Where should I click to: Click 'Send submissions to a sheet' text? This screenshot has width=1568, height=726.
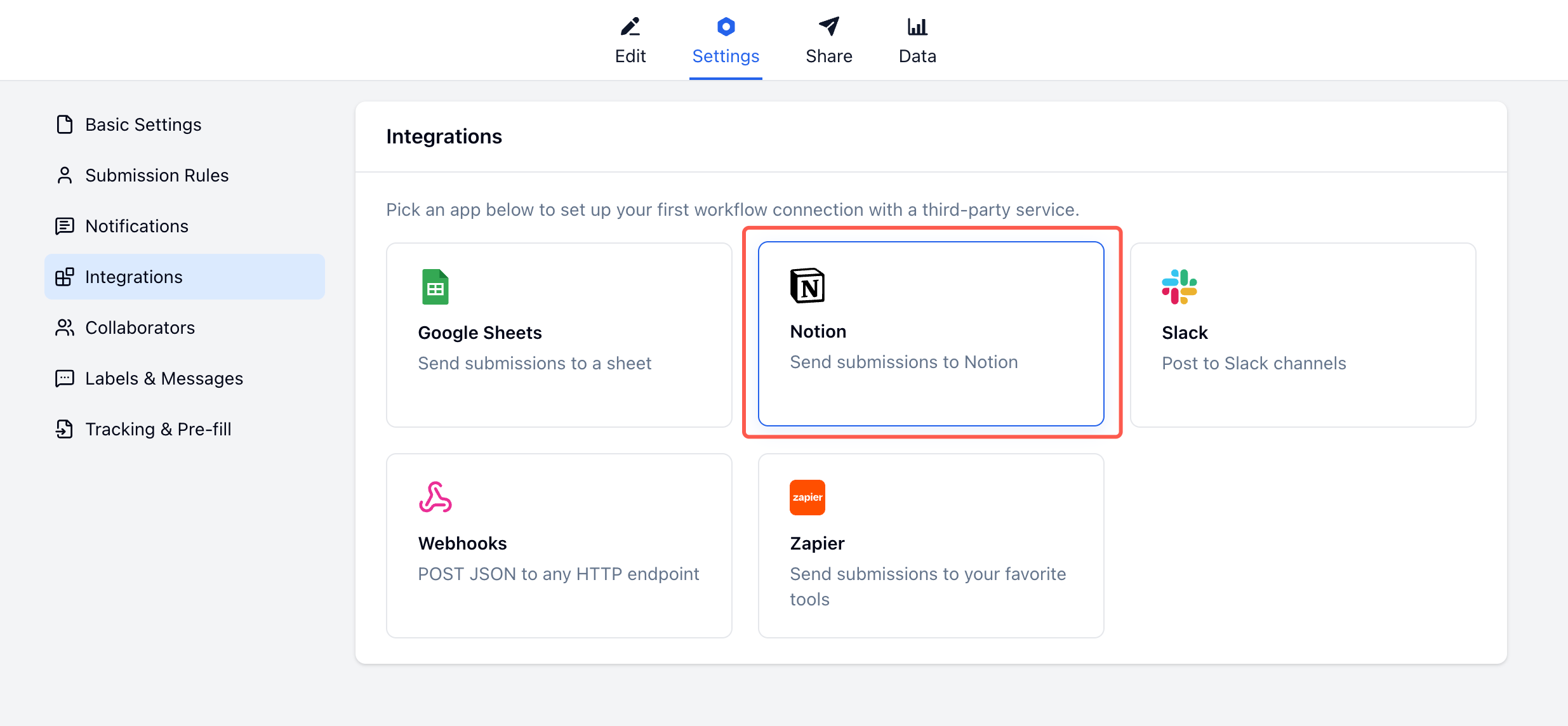tap(535, 363)
